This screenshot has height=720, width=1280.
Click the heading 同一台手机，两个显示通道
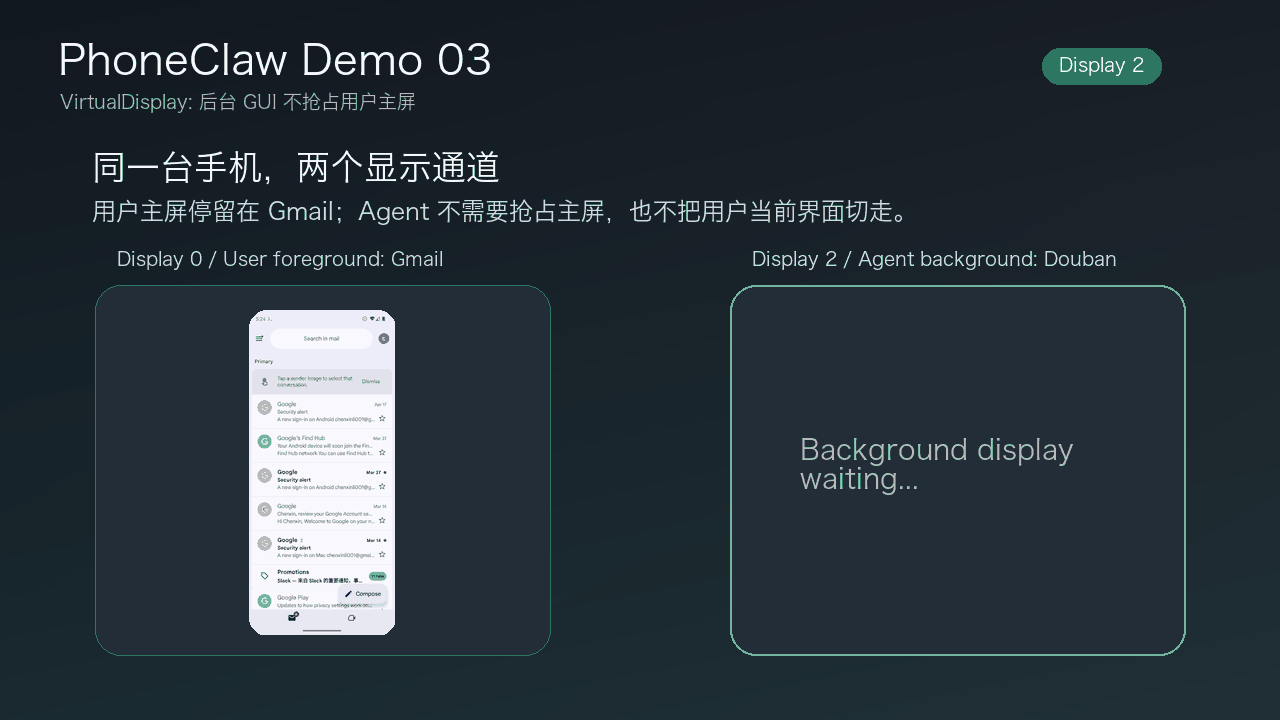[x=296, y=168]
